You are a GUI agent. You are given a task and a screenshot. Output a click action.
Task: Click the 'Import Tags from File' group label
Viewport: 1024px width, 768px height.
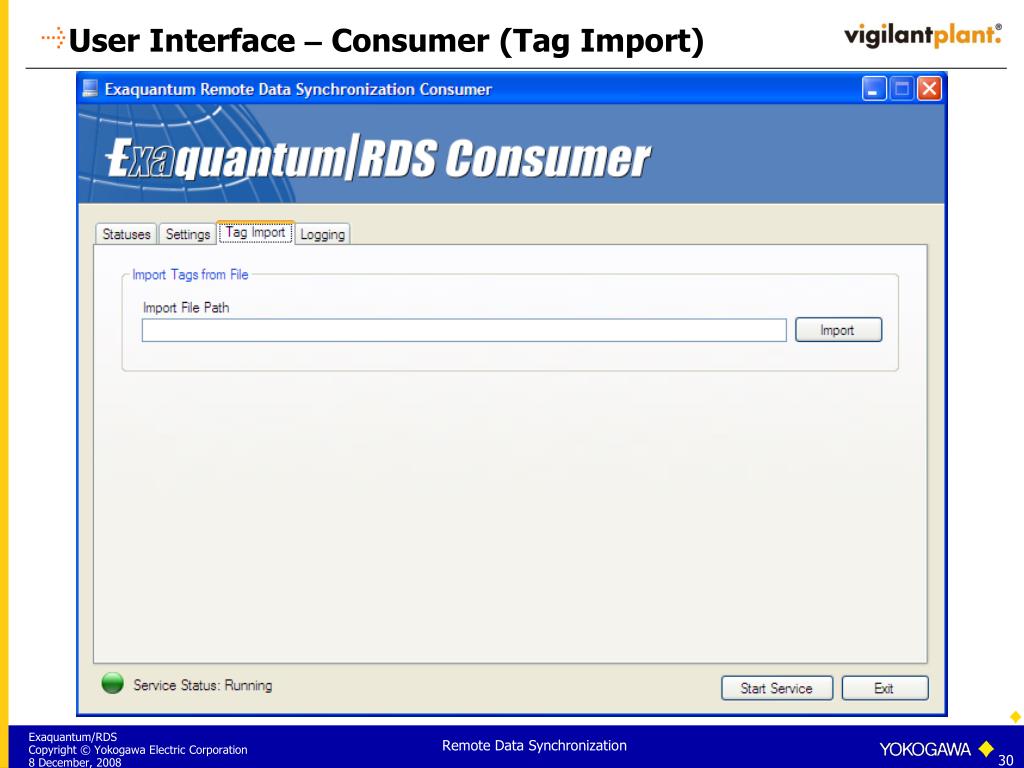pos(190,275)
